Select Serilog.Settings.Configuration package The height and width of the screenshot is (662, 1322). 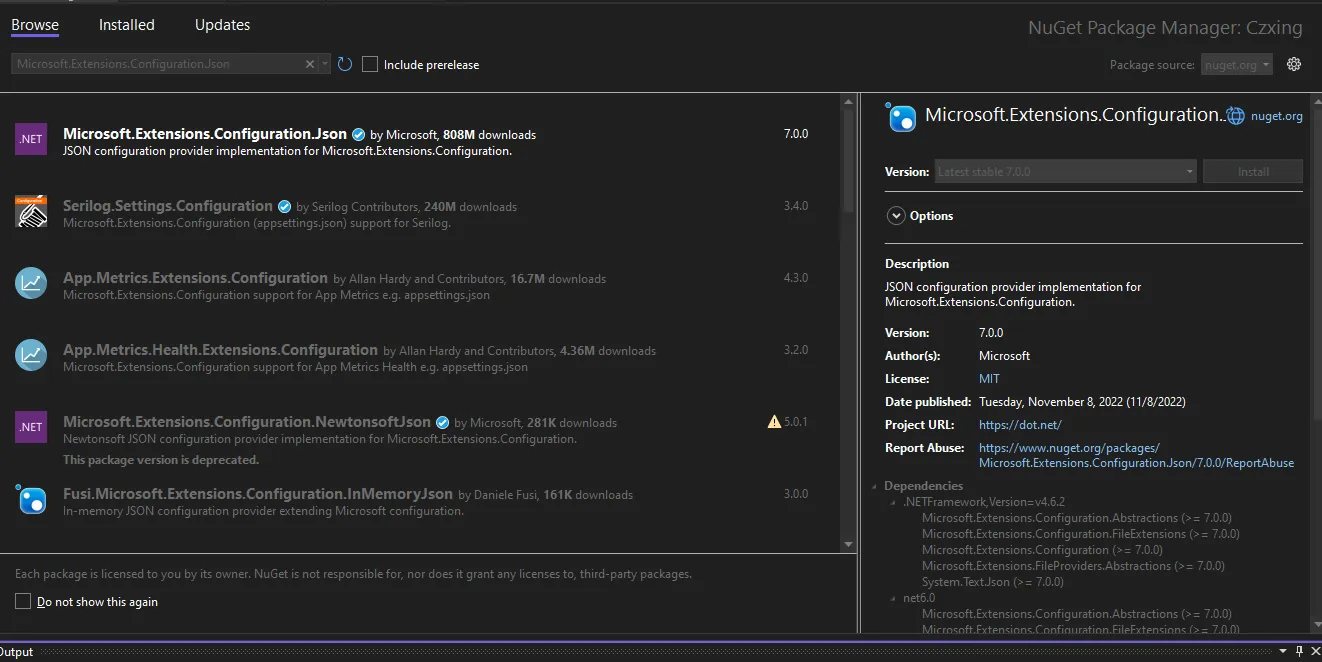click(420, 213)
